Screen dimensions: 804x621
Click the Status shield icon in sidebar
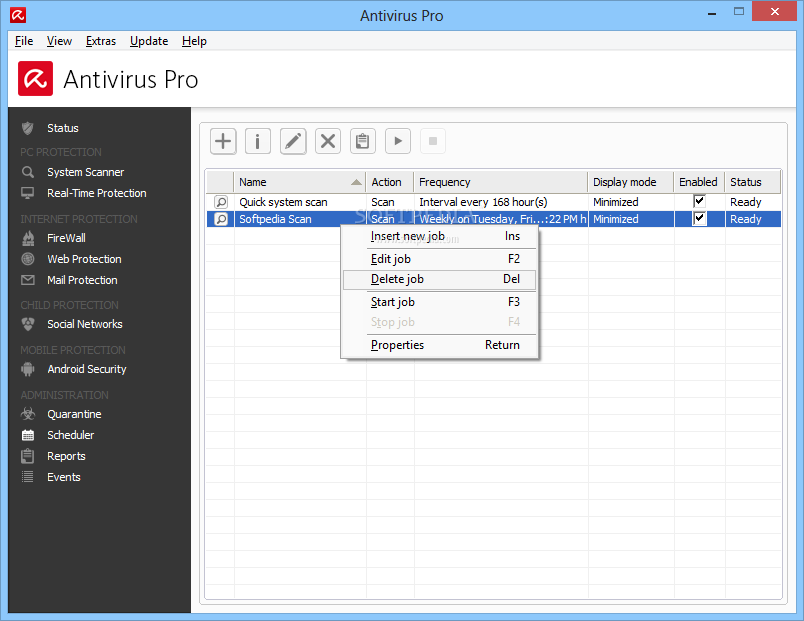[28, 128]
